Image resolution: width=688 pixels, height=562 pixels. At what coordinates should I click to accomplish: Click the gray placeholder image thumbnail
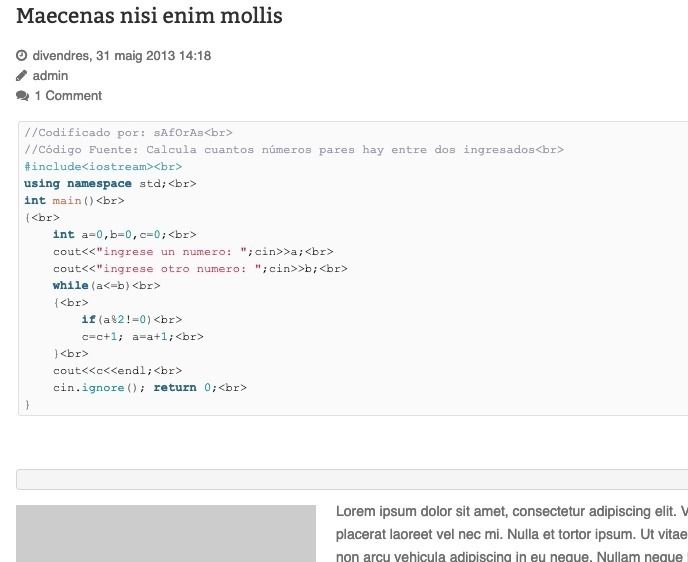[x=166, y=533]
